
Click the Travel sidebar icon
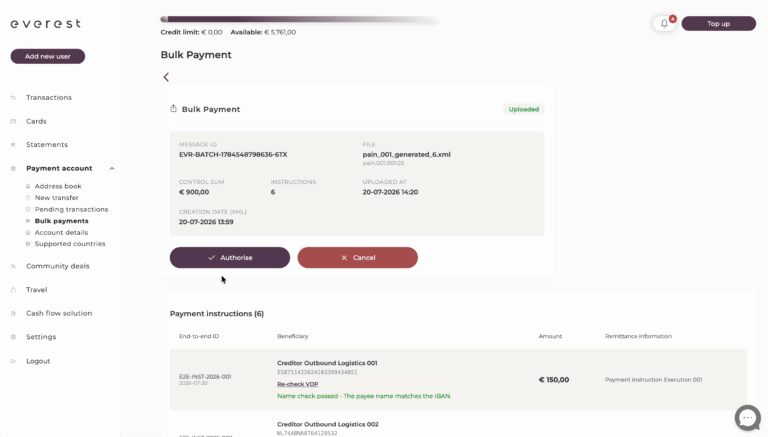pyautogui.click(x=13, y=290)
